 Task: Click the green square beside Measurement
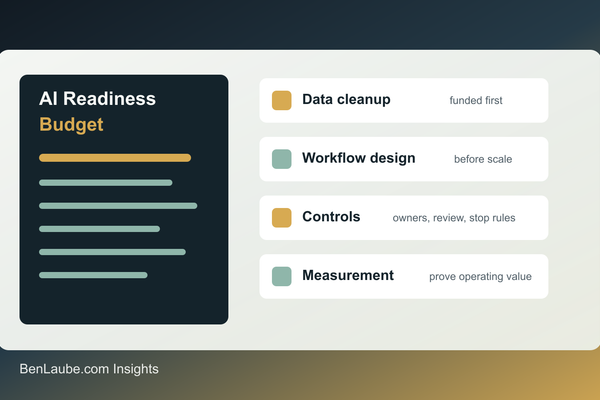pos(282,276)
